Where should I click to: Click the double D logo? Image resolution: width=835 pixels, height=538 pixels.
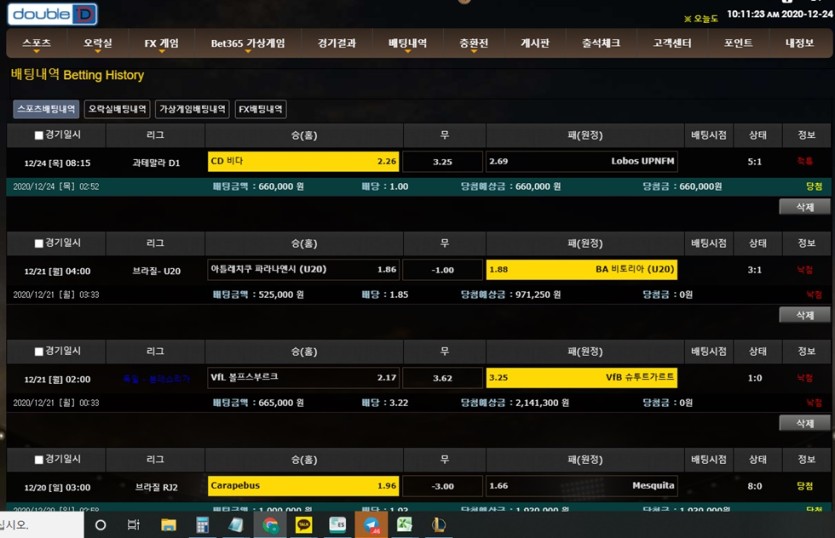pos(52,14)
